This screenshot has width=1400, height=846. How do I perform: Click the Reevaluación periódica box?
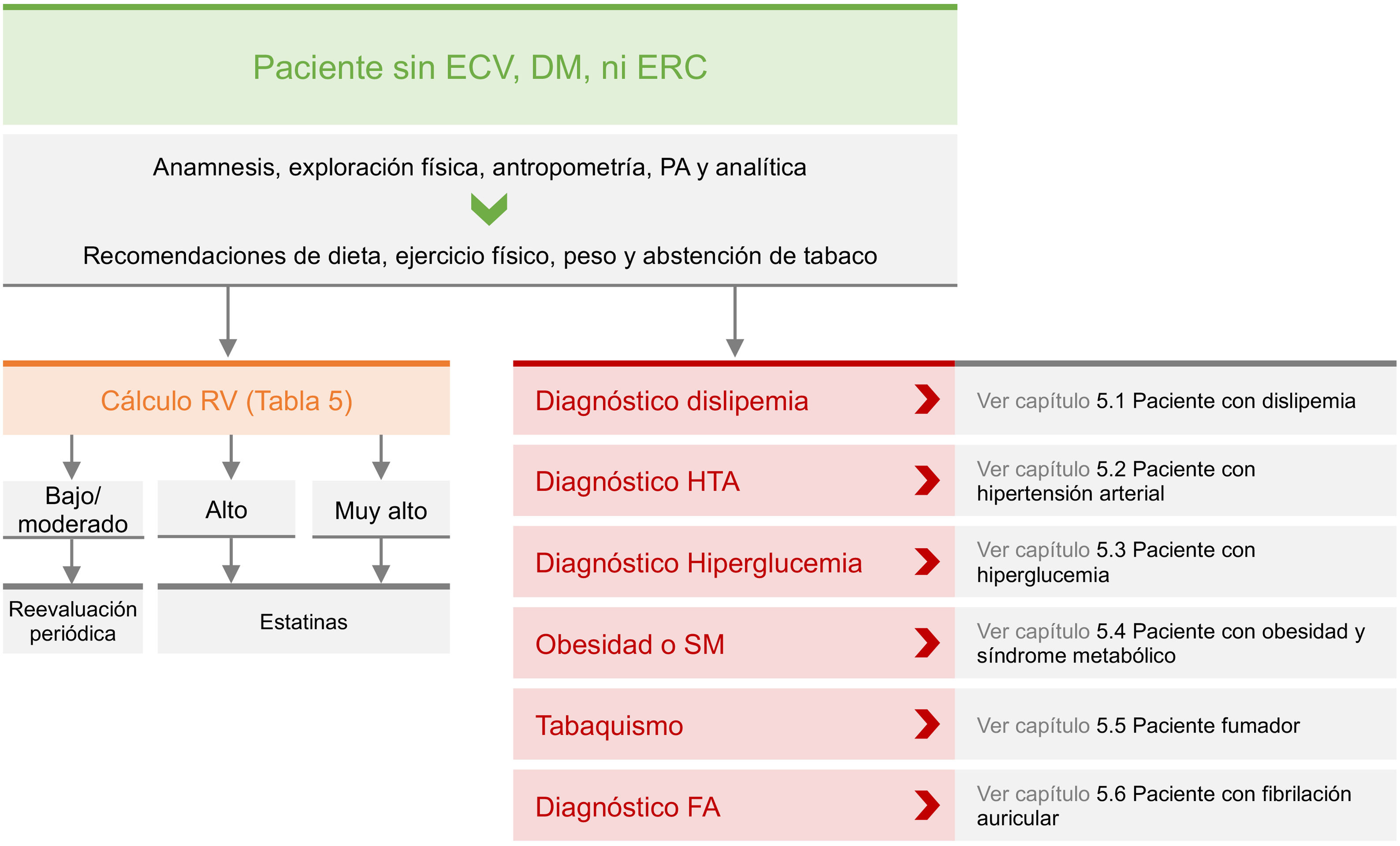click(73, 621)
